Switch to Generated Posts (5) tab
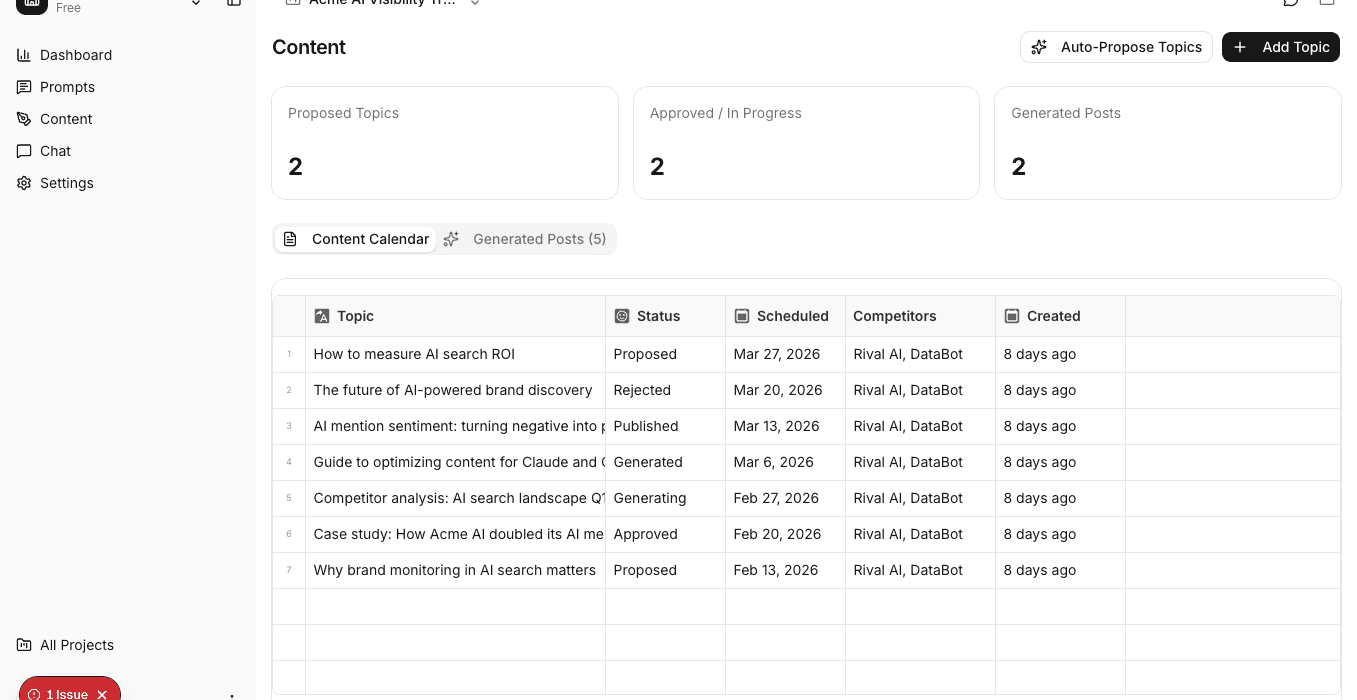This screenshot has width=1357, height=700. click(527, 239)
